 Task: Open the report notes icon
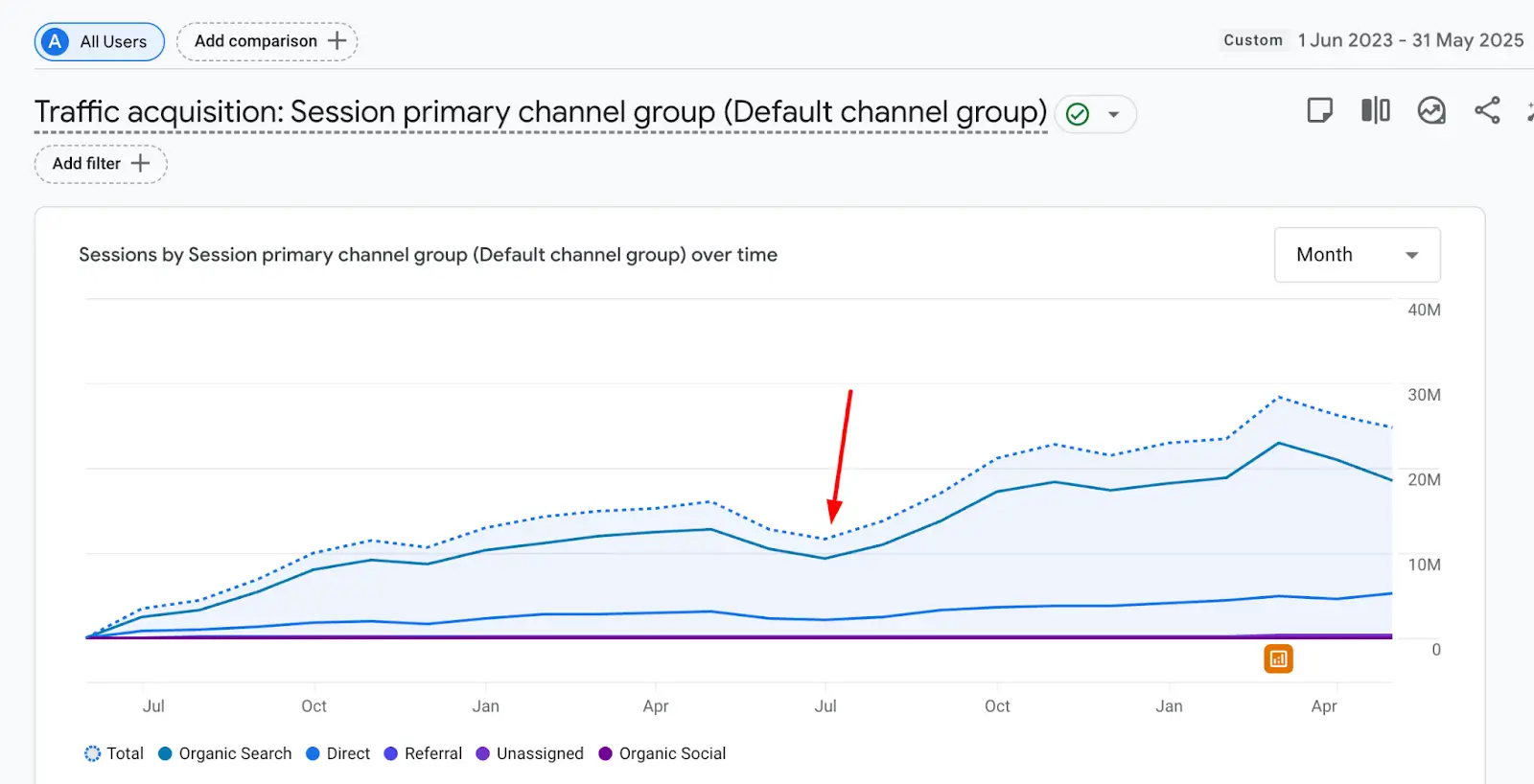tap(1319, 111)
